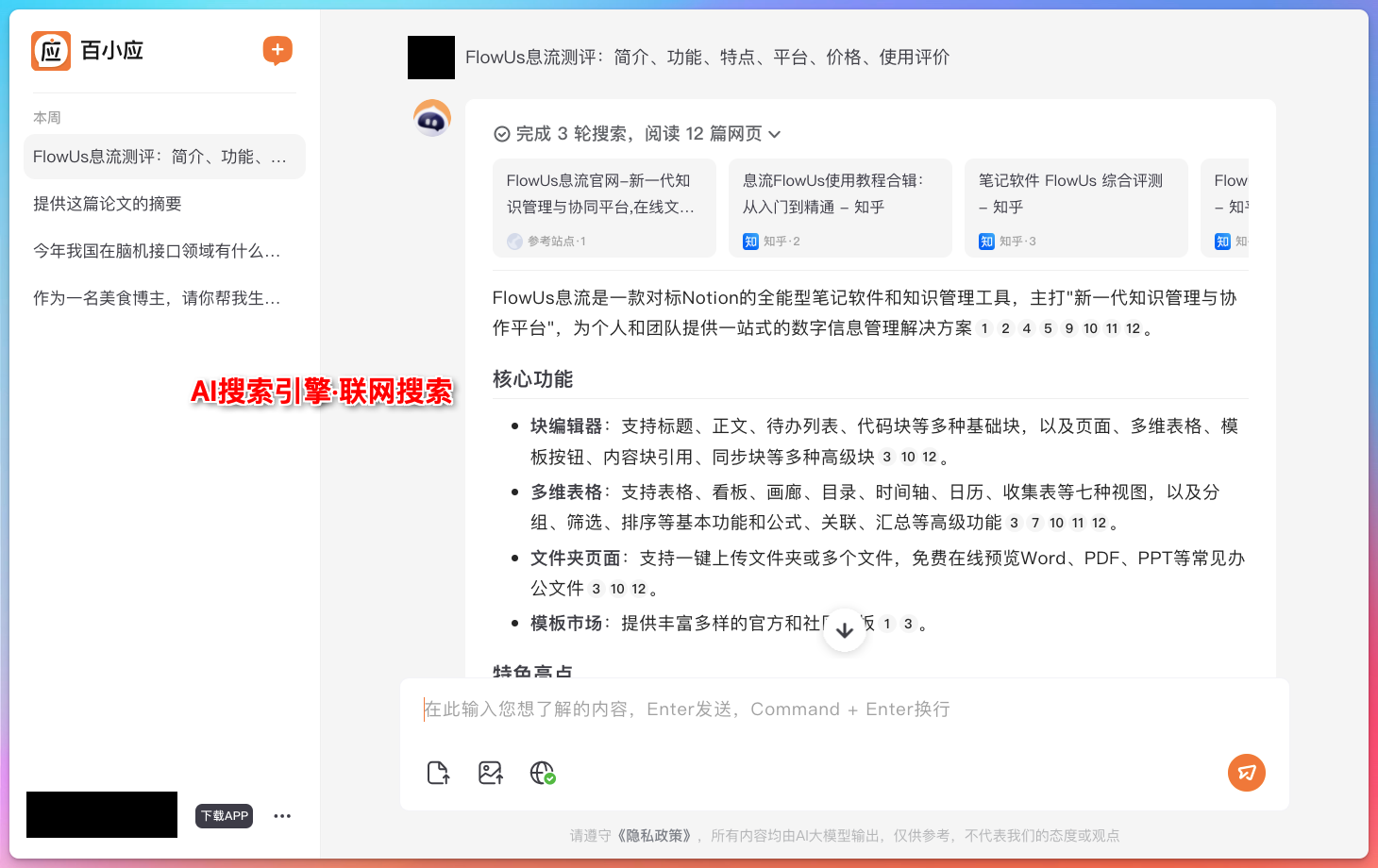
Task: Click the 模板市场 bold term
Action: click(566, 624)
